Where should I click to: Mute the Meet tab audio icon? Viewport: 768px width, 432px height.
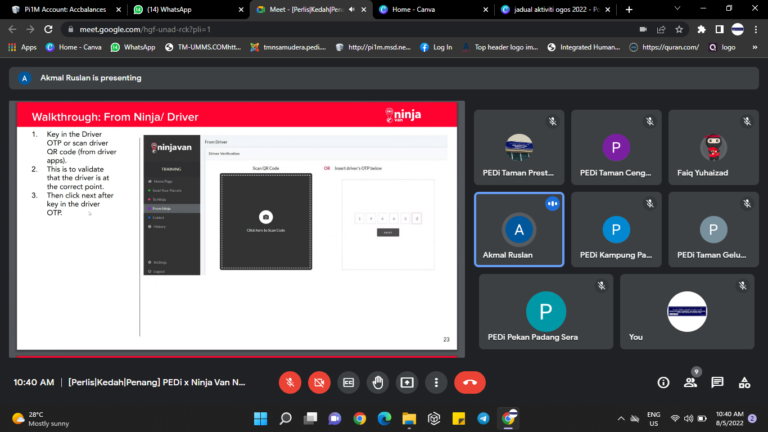351,9
